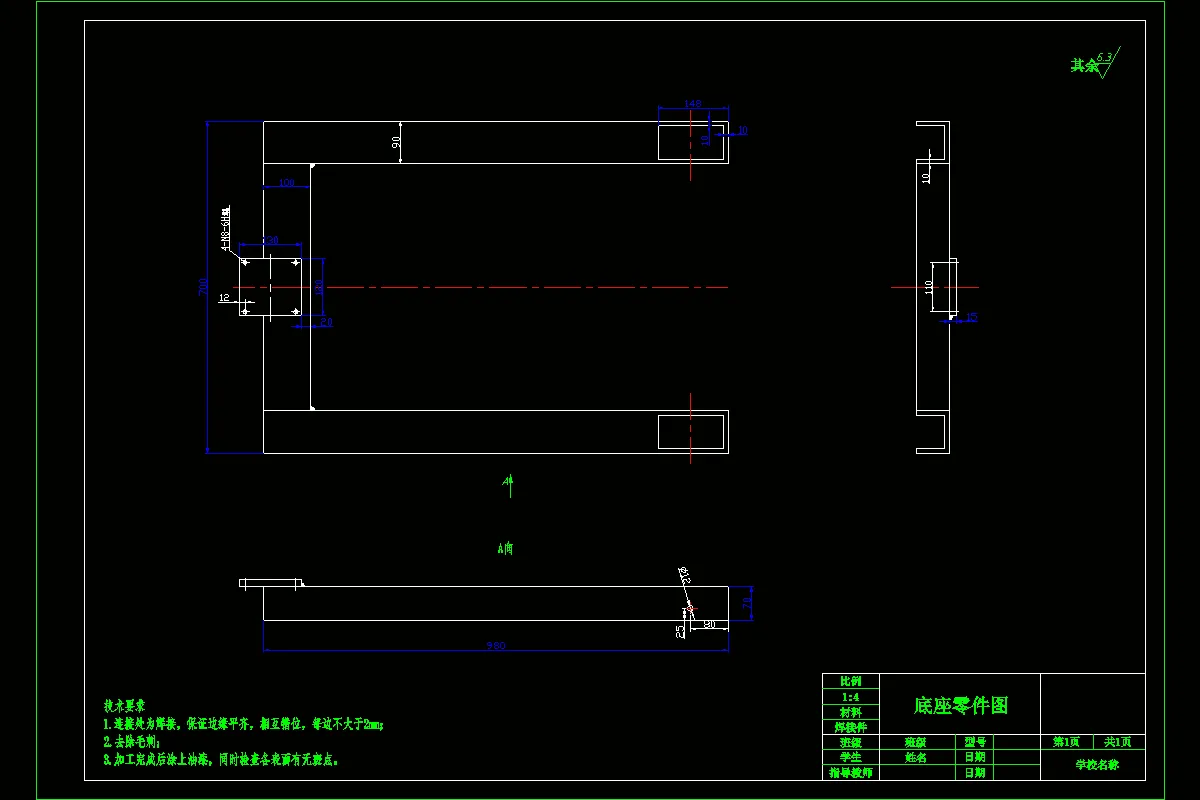Select the 姓名 cell
Image resolution: width=1200 pixels, height=800 pixels.
915,757
